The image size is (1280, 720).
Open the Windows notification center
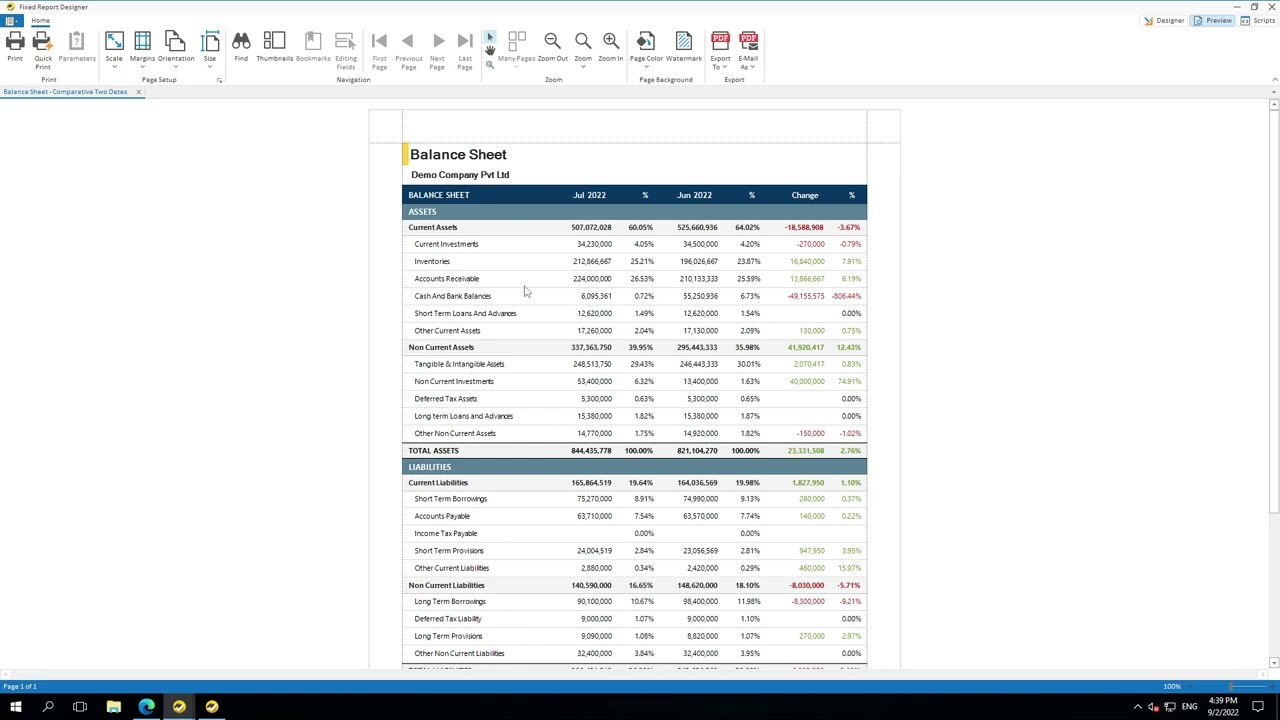pyautogui.click(x=1258, y=707)
